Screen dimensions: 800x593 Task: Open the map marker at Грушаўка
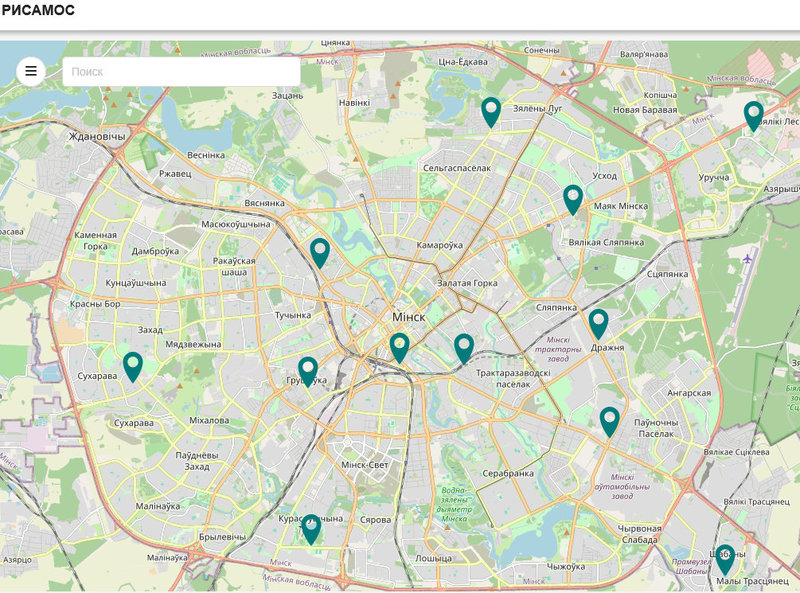[x=308, y=371]
